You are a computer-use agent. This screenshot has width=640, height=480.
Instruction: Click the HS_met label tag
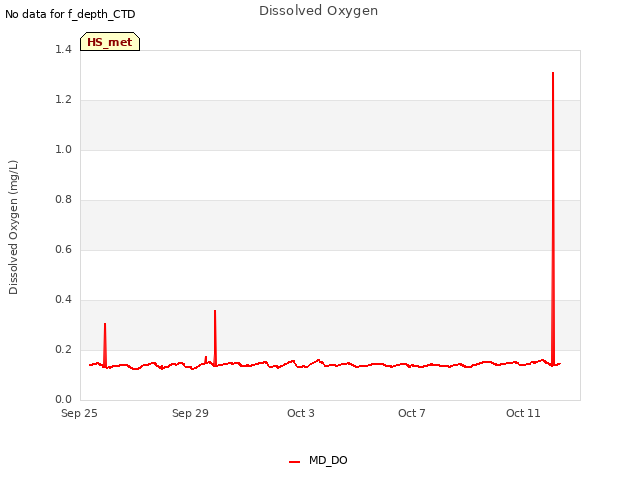[110, 42]
